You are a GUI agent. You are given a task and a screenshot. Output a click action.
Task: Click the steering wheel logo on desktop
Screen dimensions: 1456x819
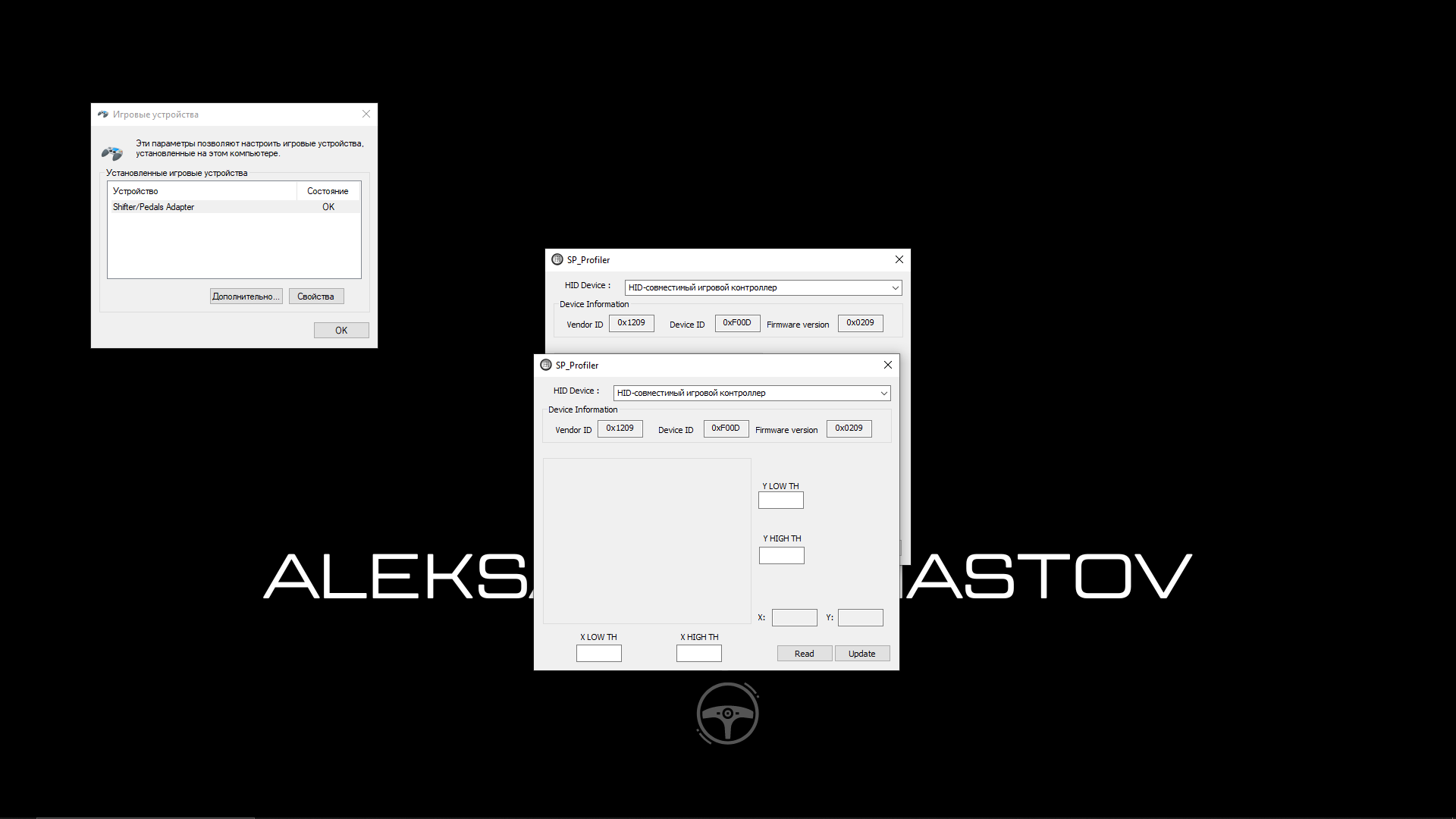click(727, 713)
